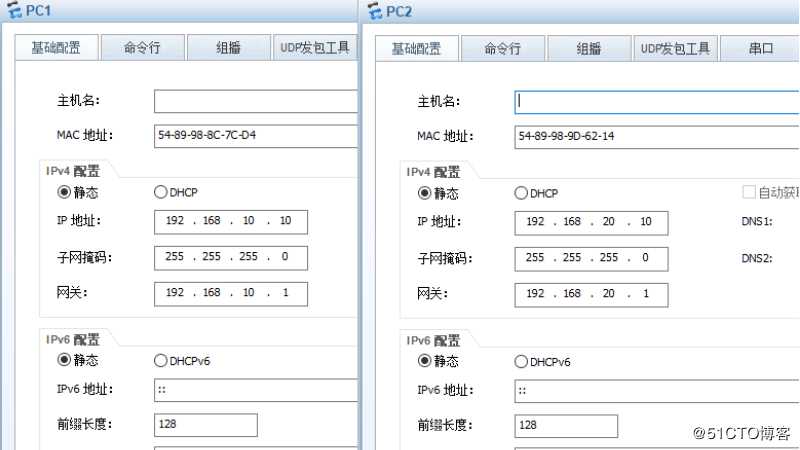Click 子网掩码 field in PC2
Screen dimensions: 800x450
(591, 259)
